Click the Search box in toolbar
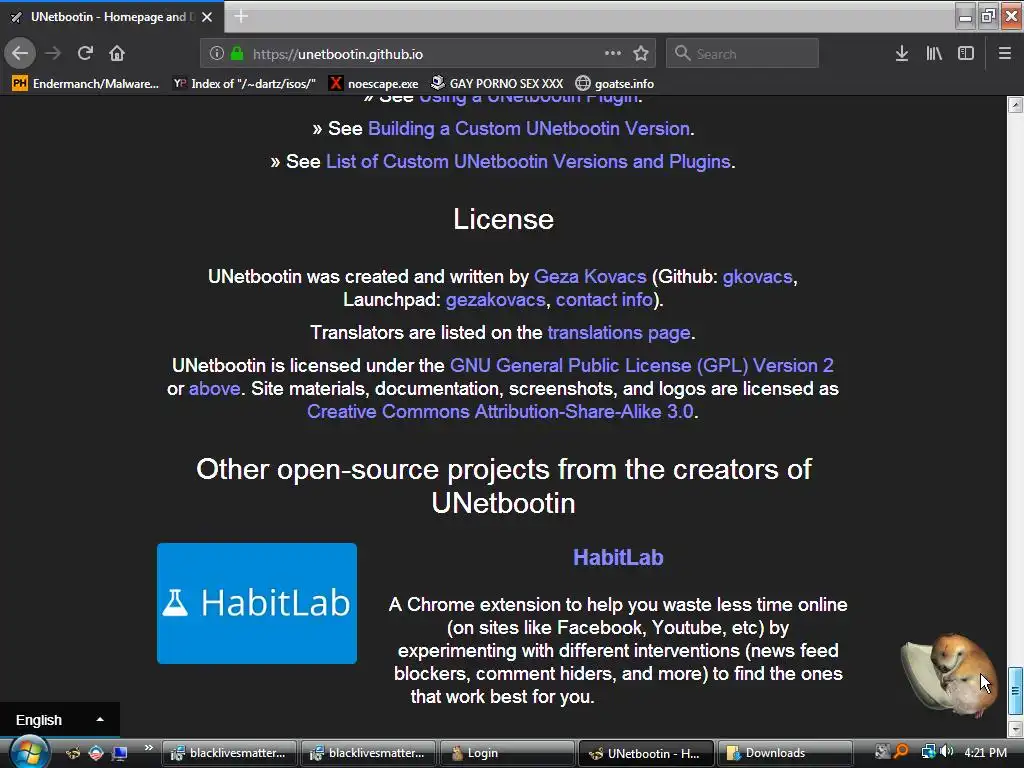 click(x=742, y=54)
